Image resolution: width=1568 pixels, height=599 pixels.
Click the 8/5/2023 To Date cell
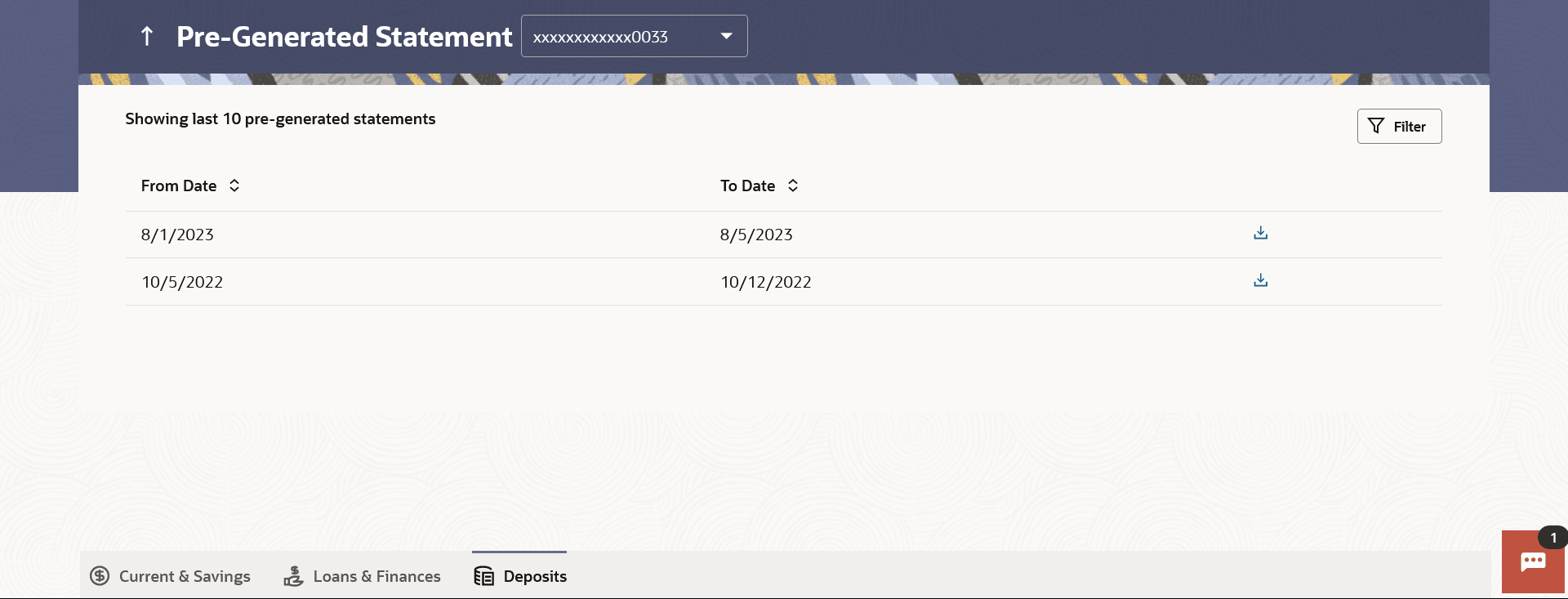click(x=756, y=235)
